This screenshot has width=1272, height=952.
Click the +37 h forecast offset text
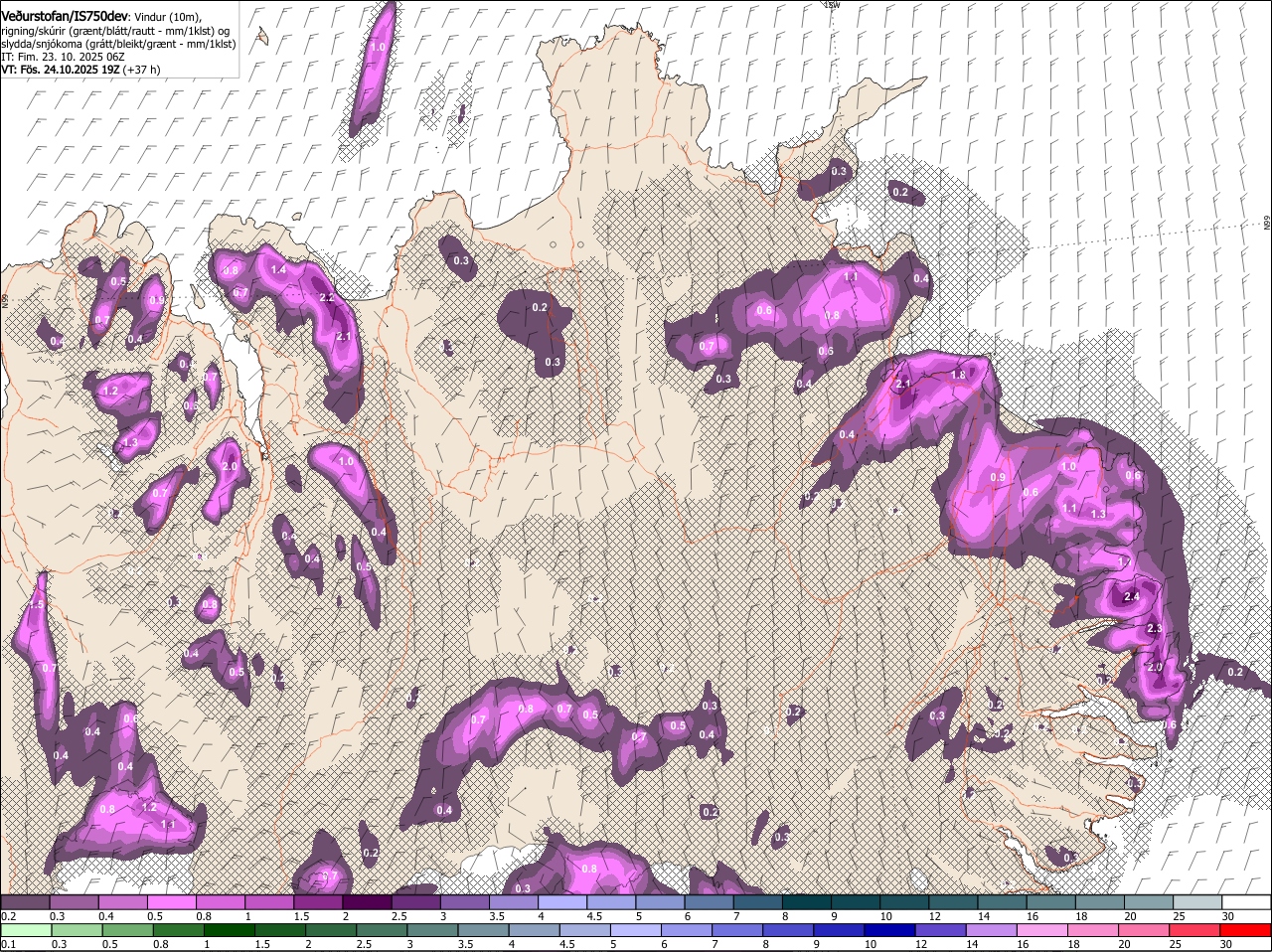(142, 70)
